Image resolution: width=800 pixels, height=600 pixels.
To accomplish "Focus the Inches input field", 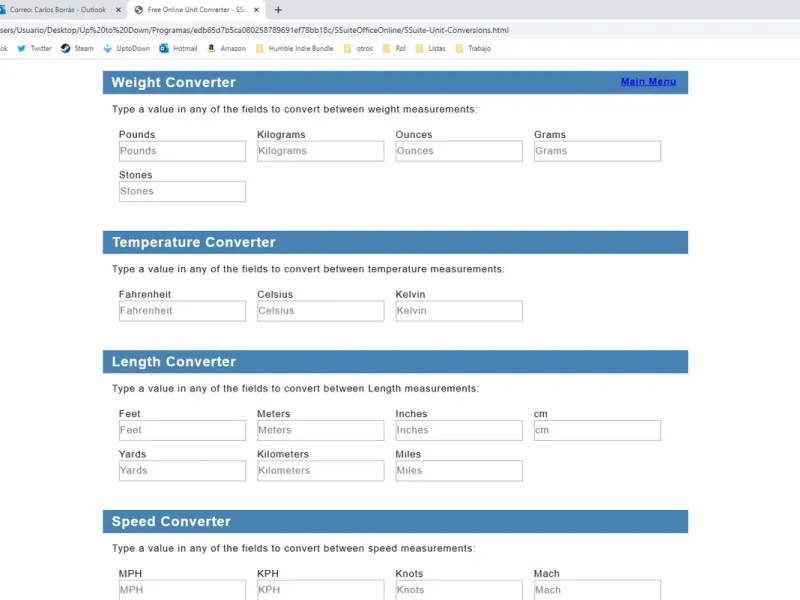I will click(459, 430).
